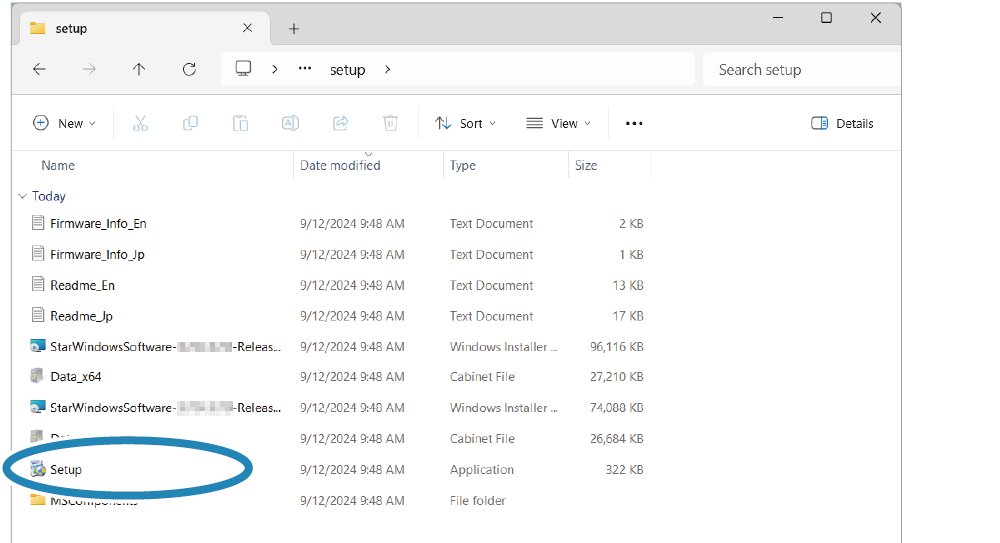
Task: Click the Cut scissors icon
Action: [x=140, y=123]
